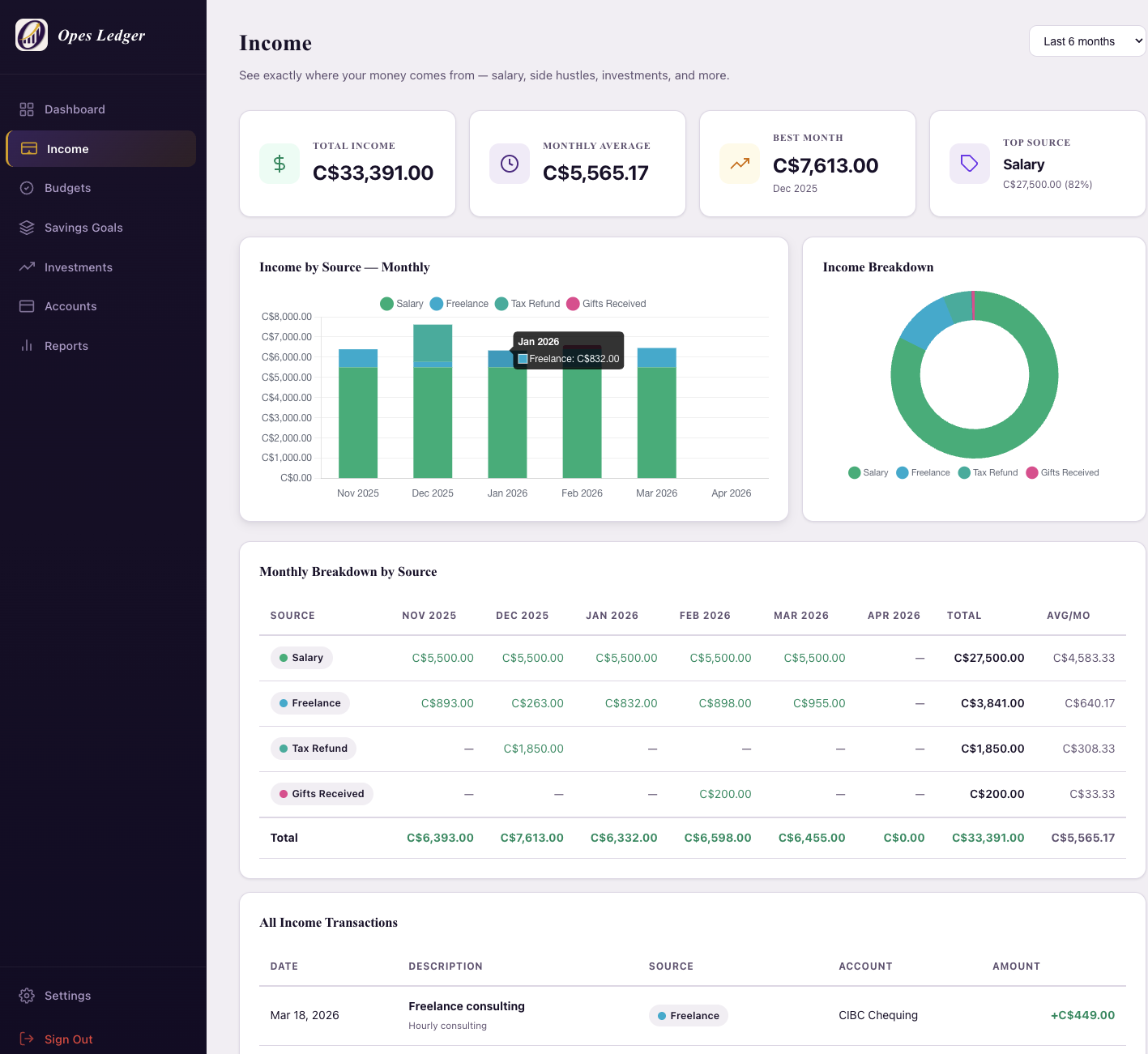The width and height of the screenshot is (1148, 1054).
Task: Select the Income sidebar icon
Action: [x=29, y=148]
